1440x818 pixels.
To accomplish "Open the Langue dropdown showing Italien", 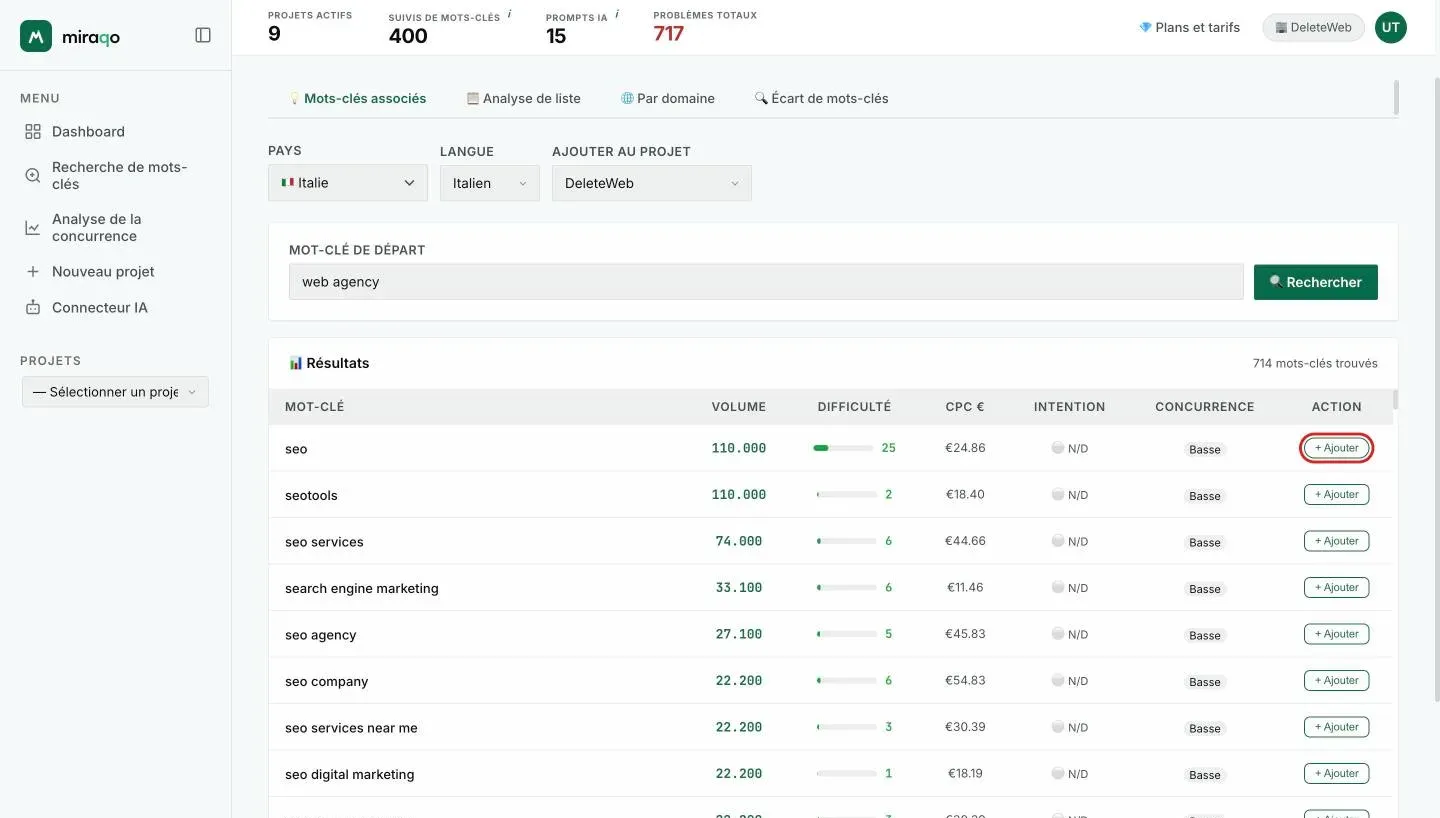I will (x=490, y=183).
